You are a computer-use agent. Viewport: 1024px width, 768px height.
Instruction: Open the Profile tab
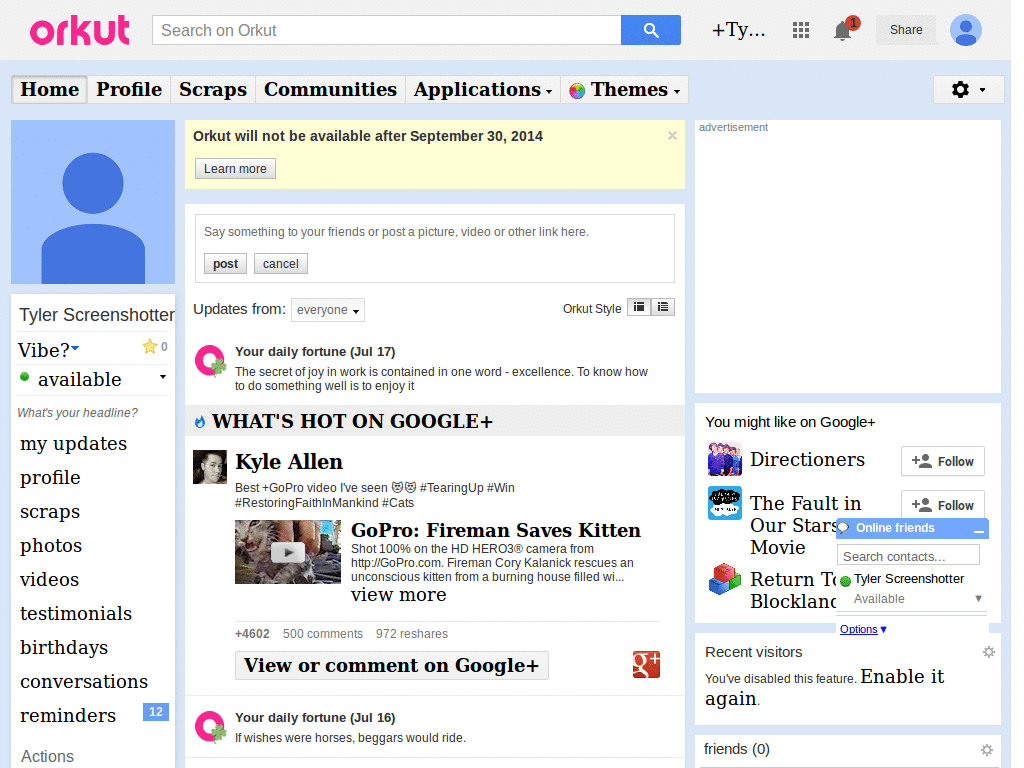129,89
